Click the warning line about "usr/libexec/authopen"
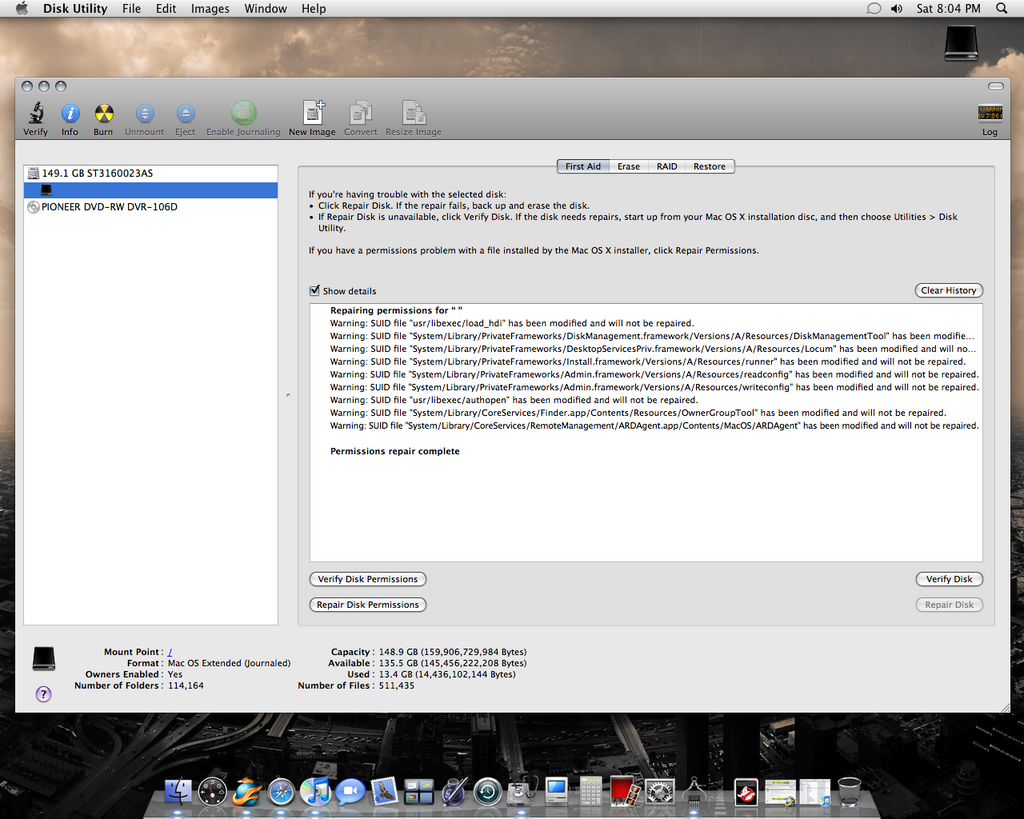The width and height of the screenshot is (1024, 819). click(513, 400)
